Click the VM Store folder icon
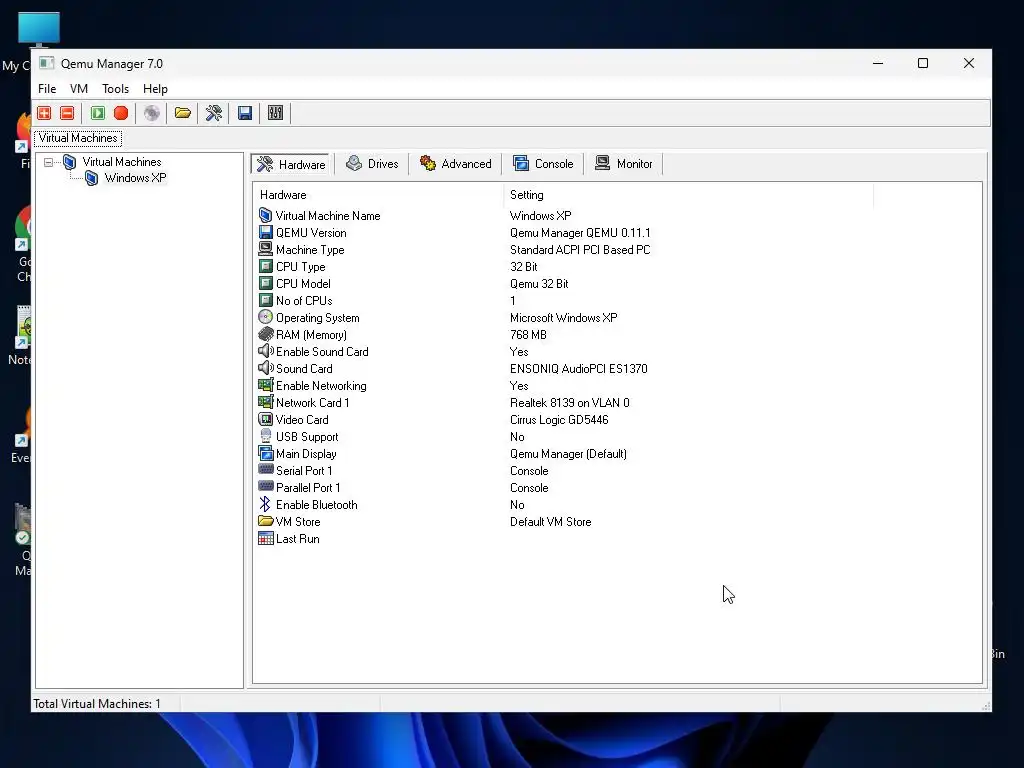 (x=265, y=521)
